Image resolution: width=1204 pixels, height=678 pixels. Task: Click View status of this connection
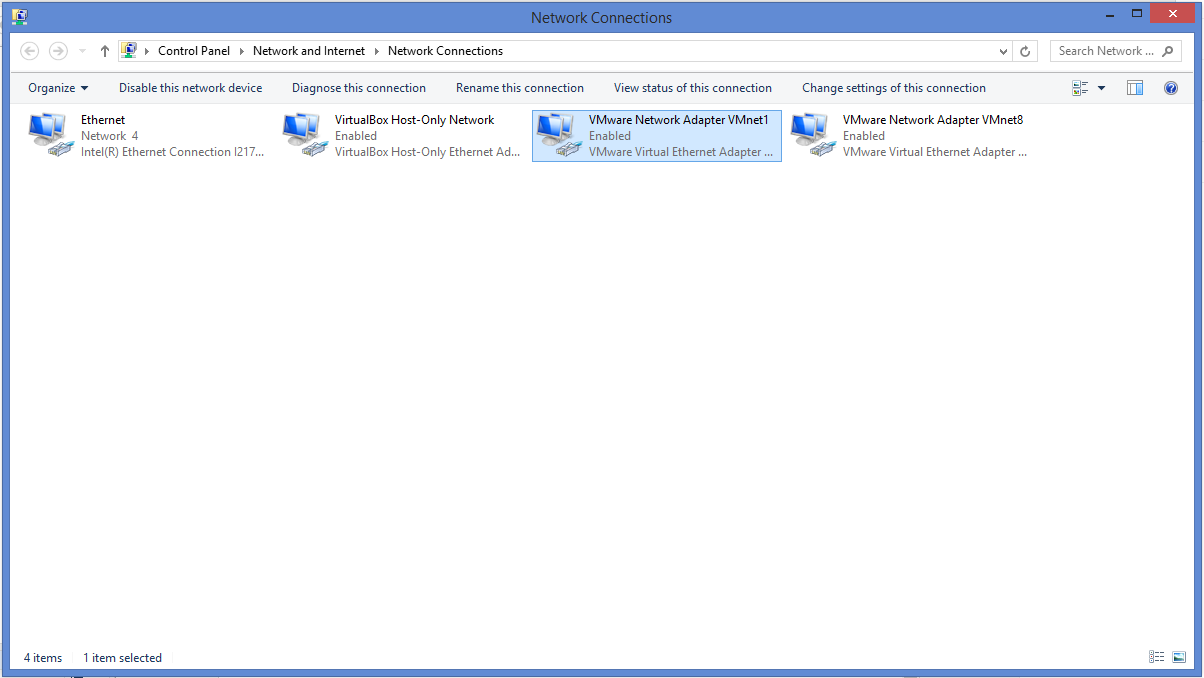[x=693, y=88]
